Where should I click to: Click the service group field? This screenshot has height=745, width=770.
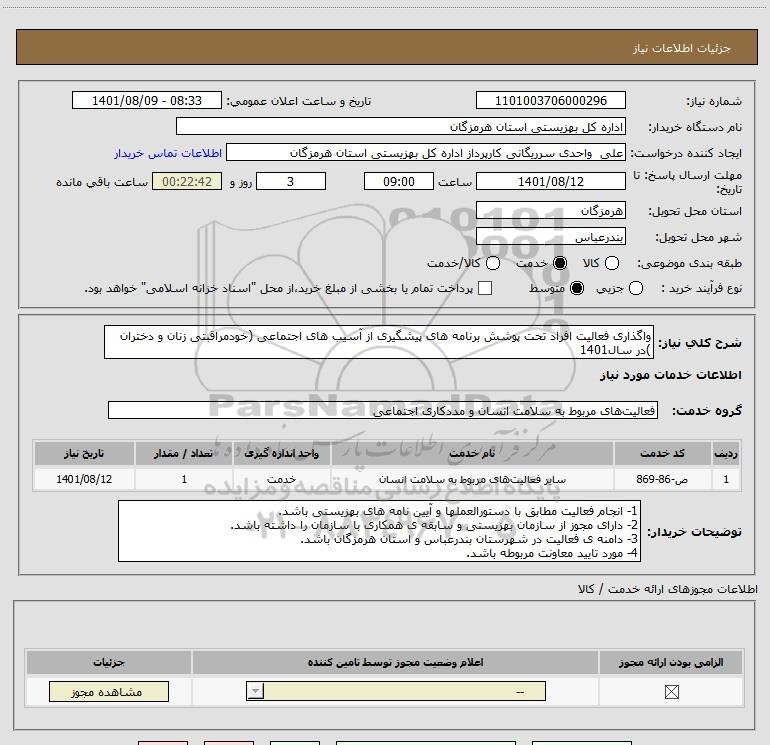pos(383,410)
